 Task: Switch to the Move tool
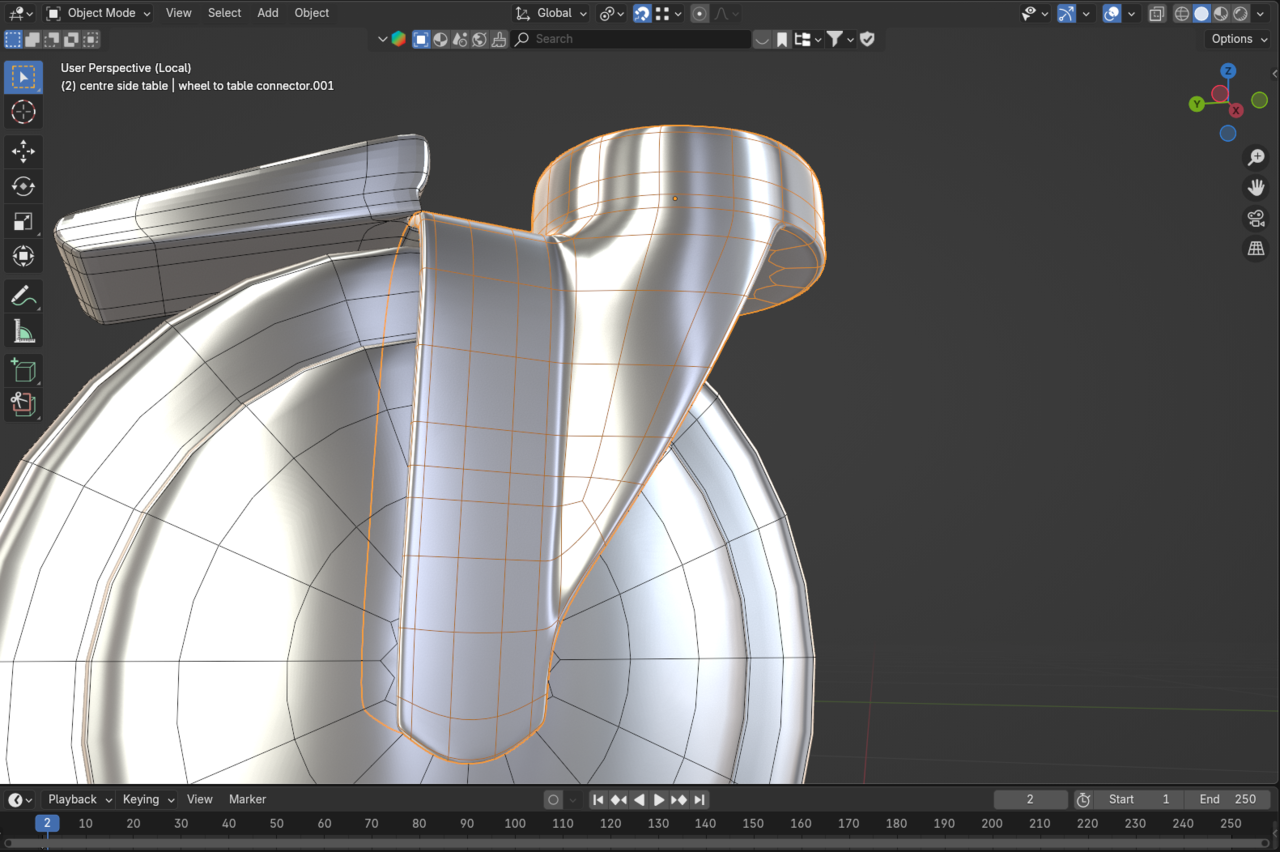(23, 151)
